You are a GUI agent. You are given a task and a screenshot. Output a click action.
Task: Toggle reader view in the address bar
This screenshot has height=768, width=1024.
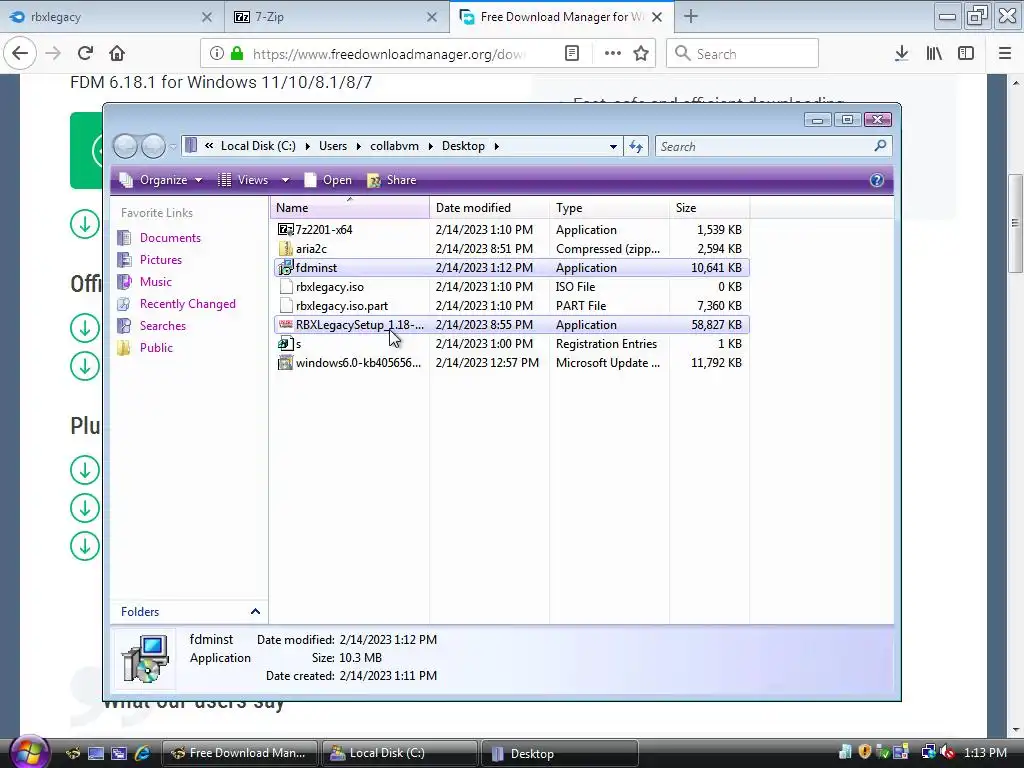571,54
